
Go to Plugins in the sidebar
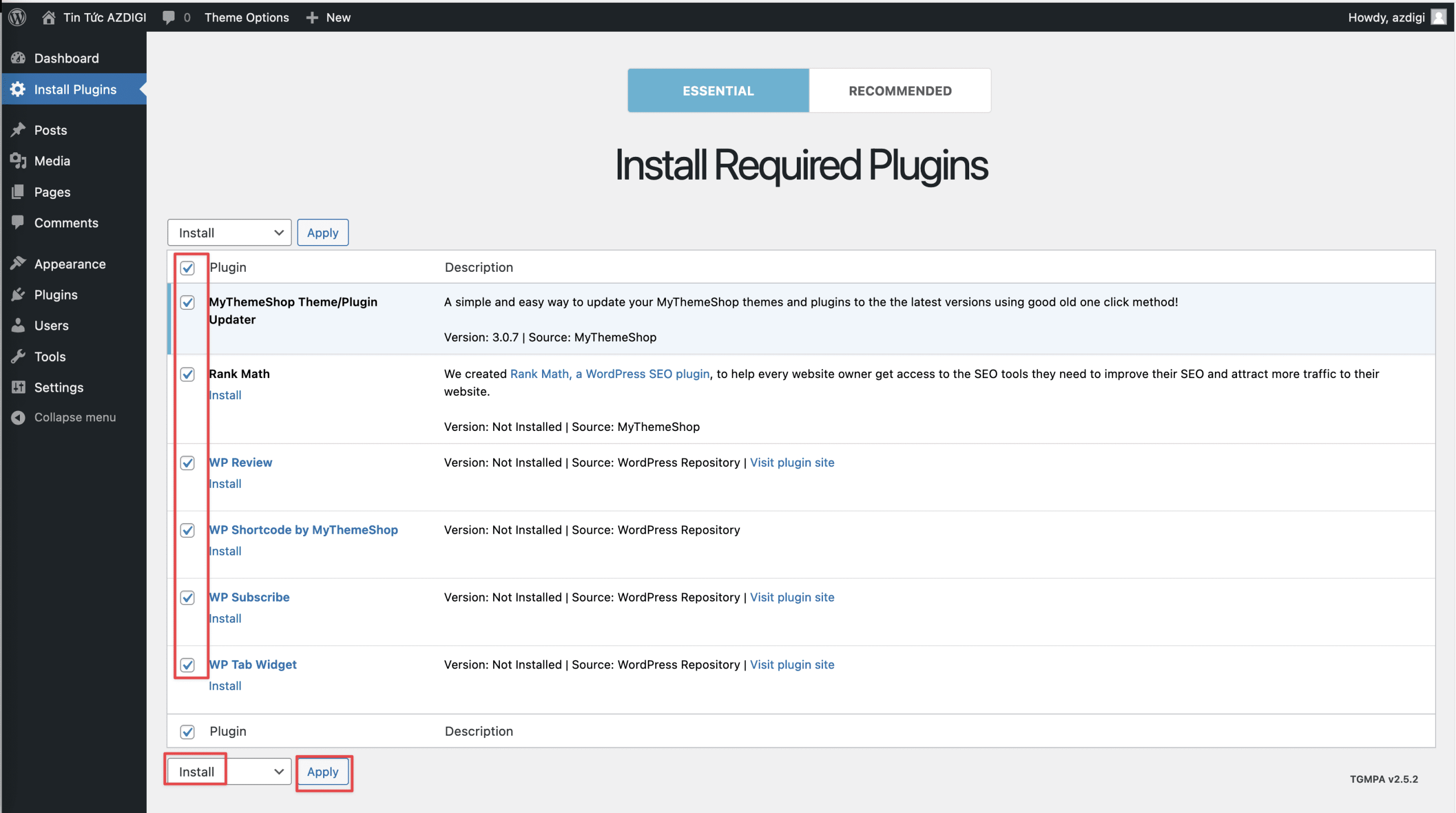tap(56, 294)
